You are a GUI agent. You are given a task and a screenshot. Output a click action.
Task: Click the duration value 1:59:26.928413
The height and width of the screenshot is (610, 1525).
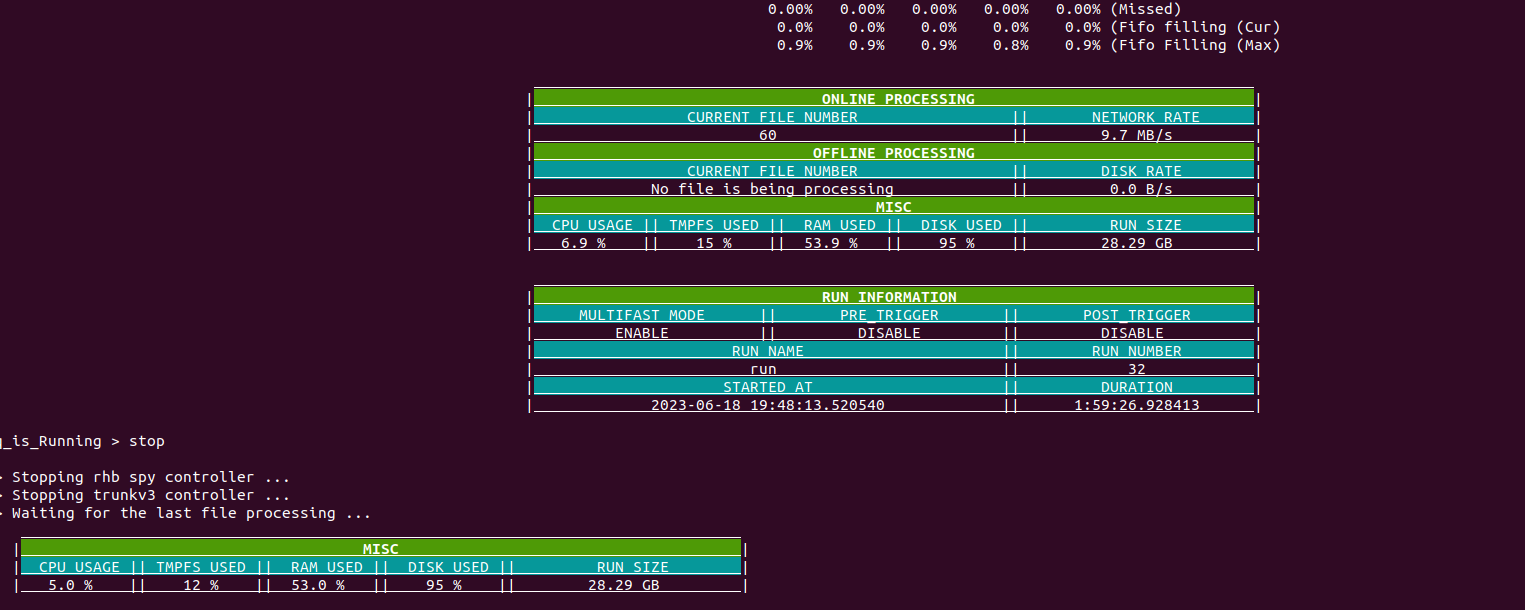(x=1136, y=405)
